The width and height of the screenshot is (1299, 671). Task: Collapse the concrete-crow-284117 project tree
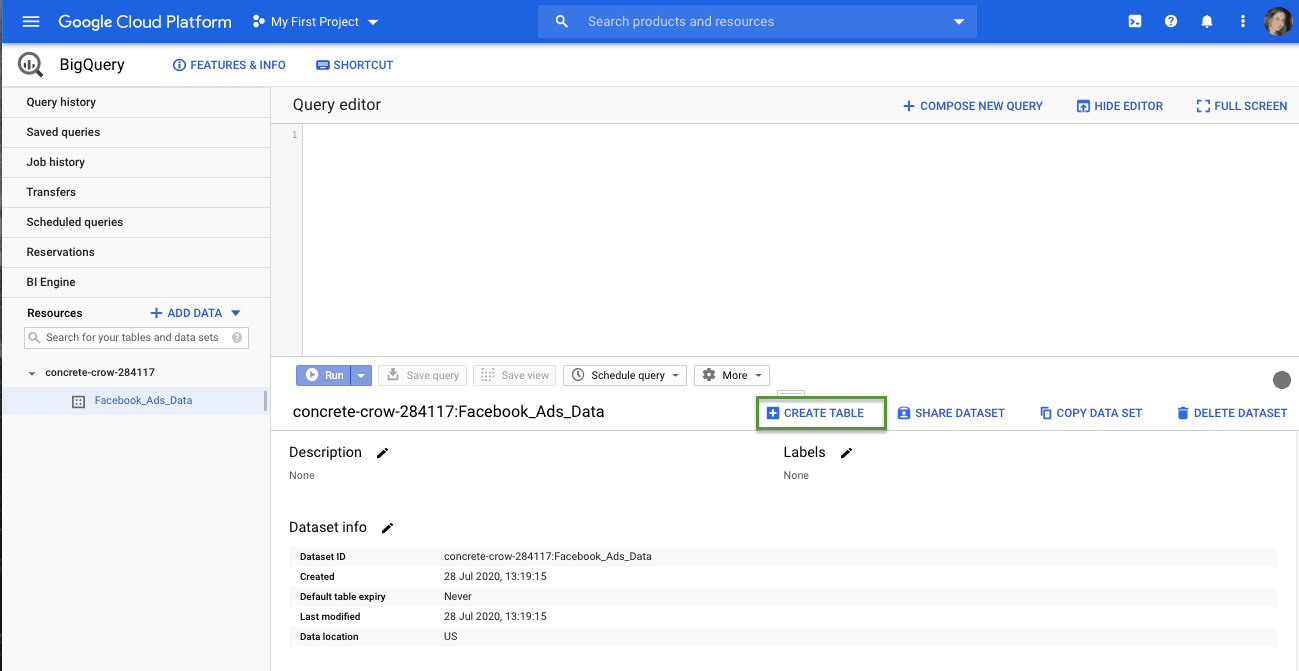coord(32,373)
